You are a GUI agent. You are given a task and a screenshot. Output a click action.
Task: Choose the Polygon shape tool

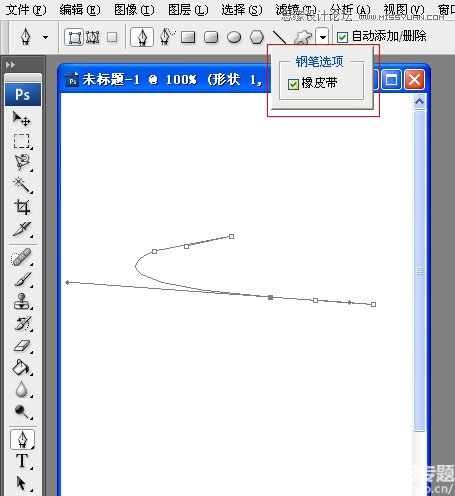click(x=257, y=37)
